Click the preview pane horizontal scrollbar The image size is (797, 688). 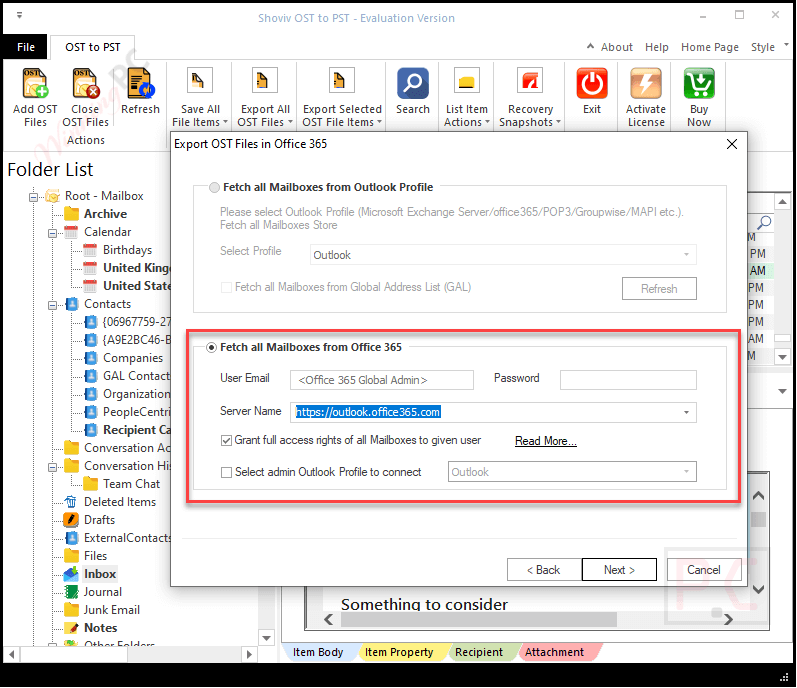coord(478,619)
